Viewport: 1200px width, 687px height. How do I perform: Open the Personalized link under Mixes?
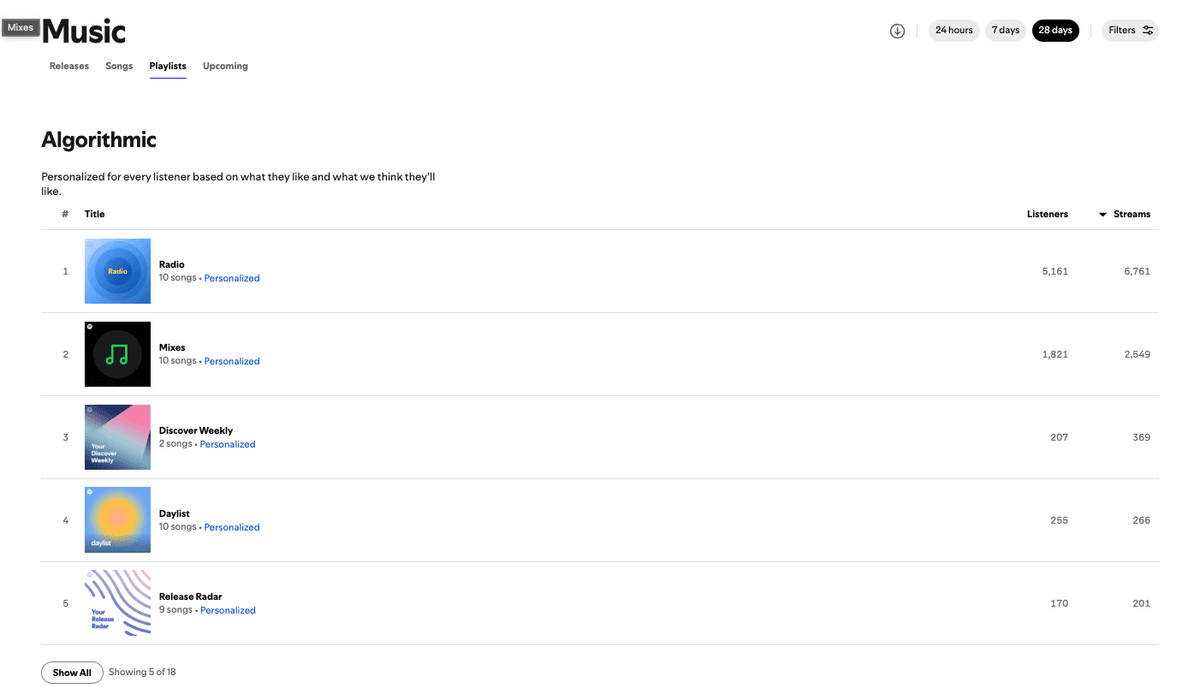pos(232,361)
